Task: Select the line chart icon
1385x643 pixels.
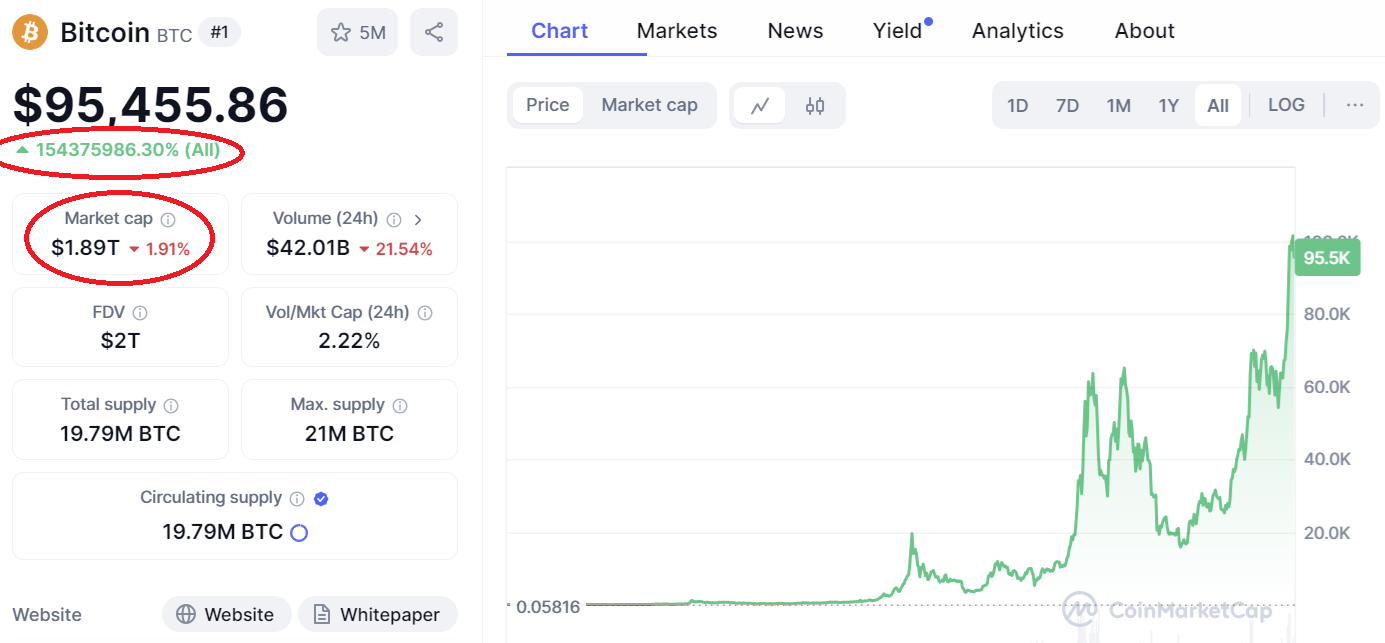Action: click(x=760, y=105)
